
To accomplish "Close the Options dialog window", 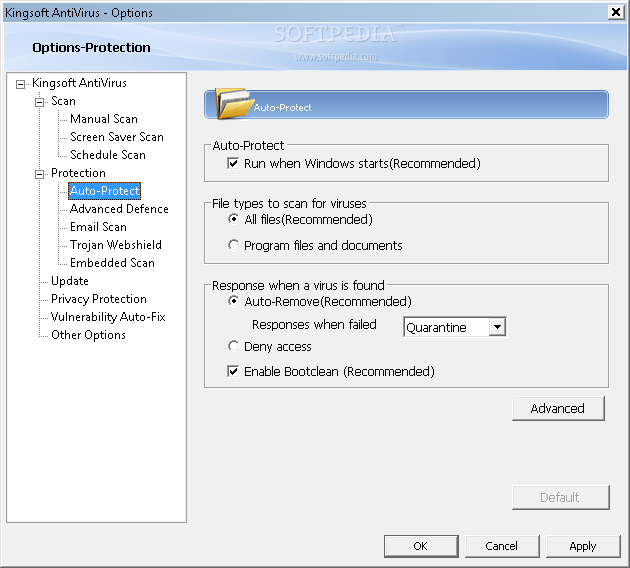I will (616, 12).
